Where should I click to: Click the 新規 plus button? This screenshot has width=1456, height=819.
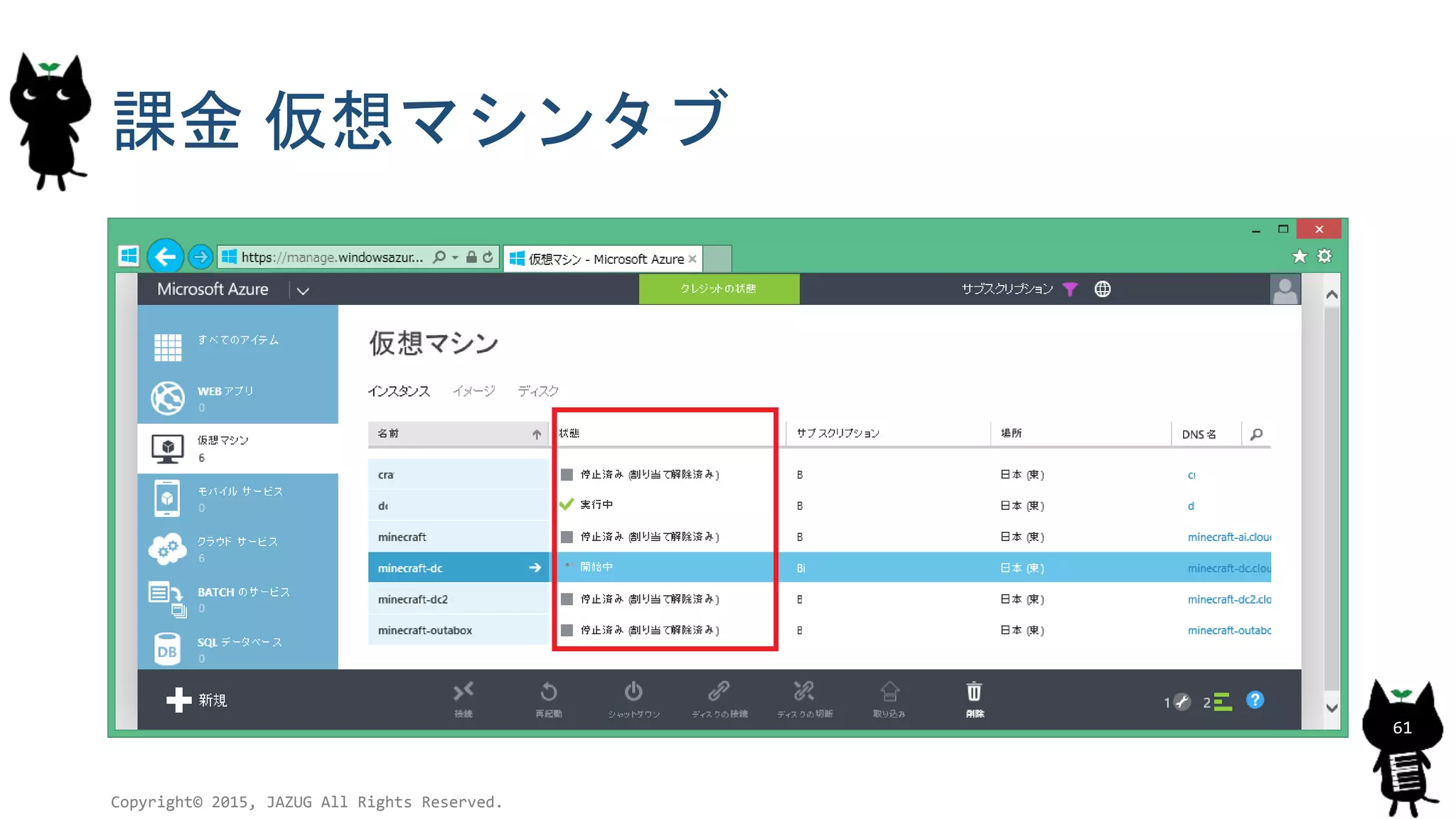[x=179, y=700]
